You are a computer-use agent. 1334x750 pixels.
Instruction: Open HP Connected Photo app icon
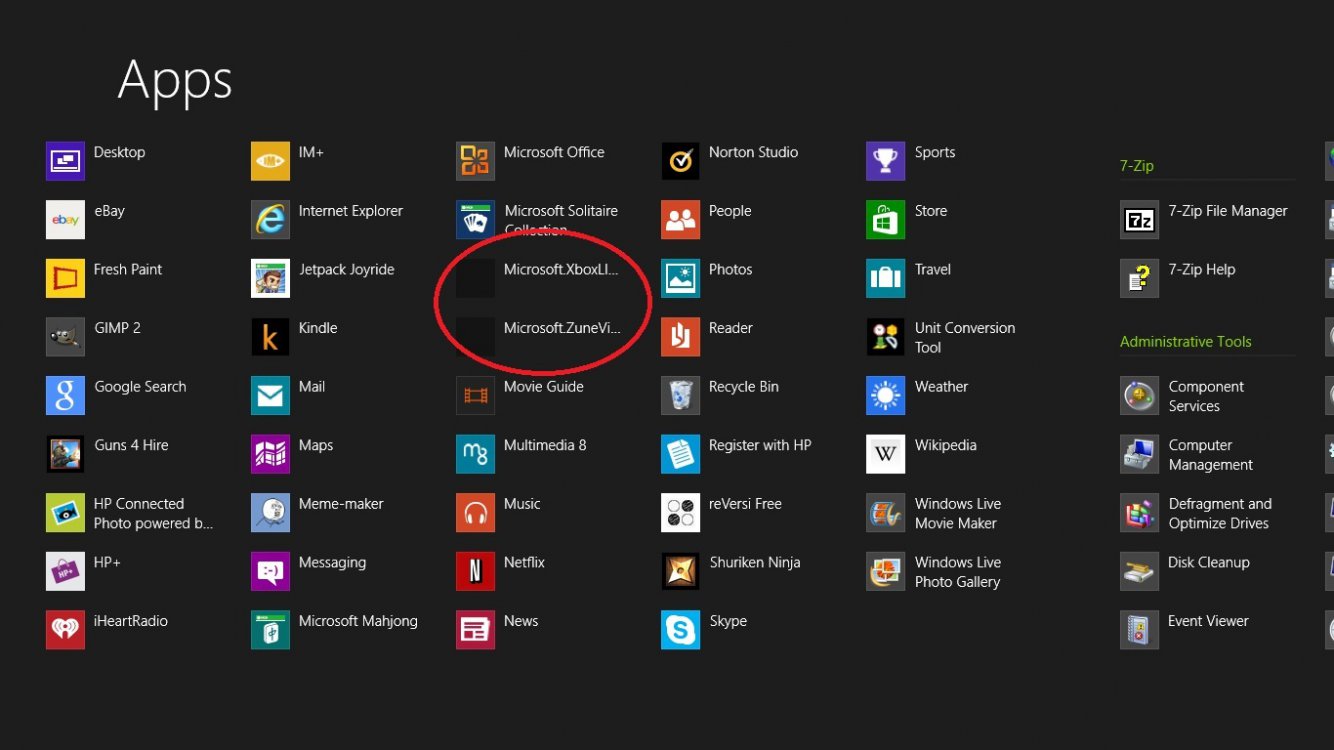click(65, 513)
